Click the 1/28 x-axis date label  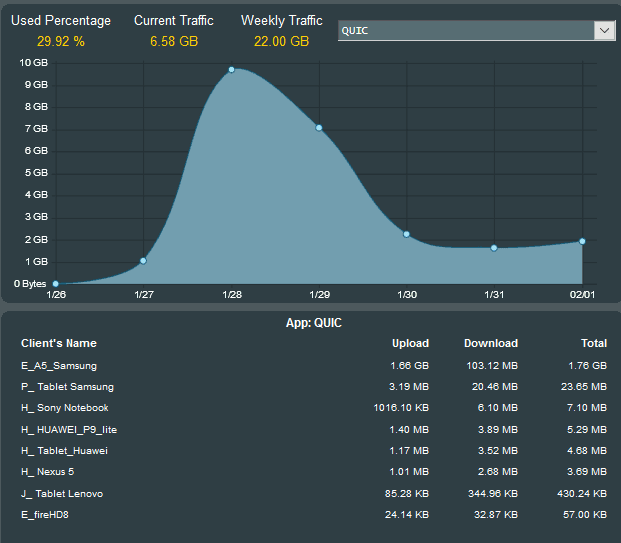pos(232,295)
